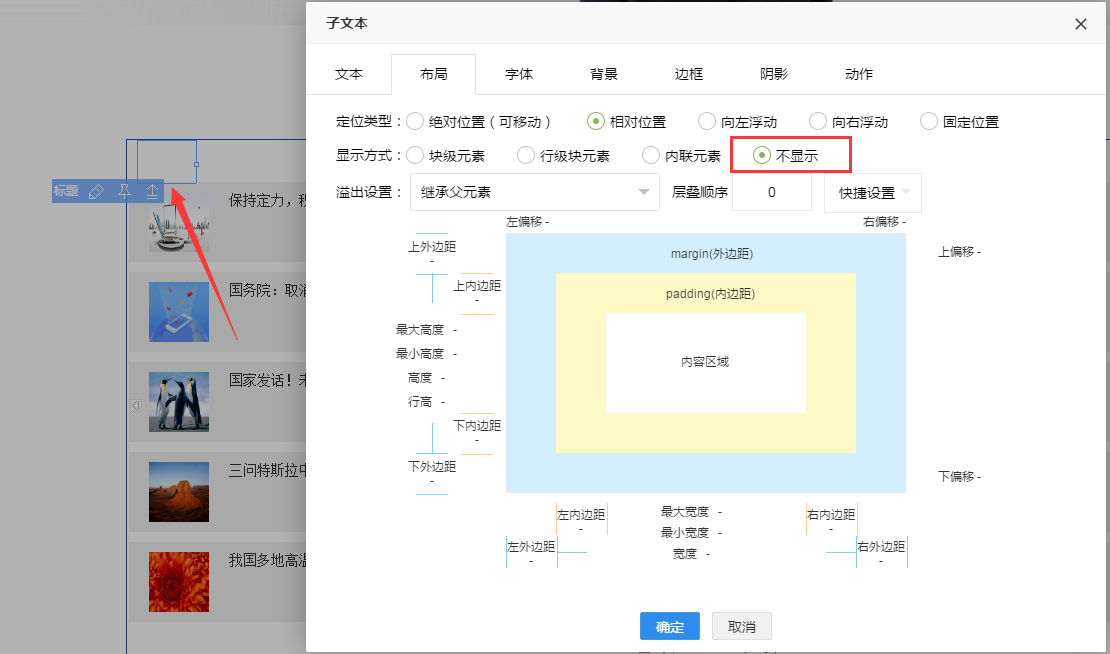1110x654 pixels.
Task: Click the red flower news thumbnail
Action: coord(179,581)
